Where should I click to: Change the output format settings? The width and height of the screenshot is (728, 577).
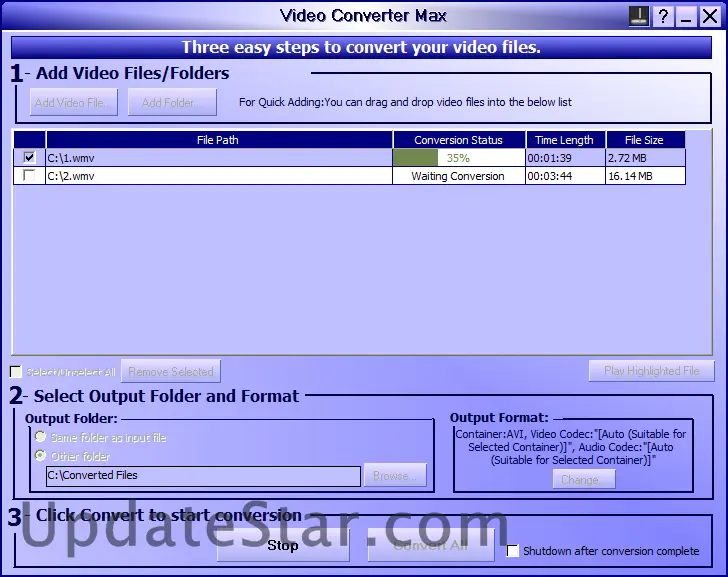pos(584,479)
